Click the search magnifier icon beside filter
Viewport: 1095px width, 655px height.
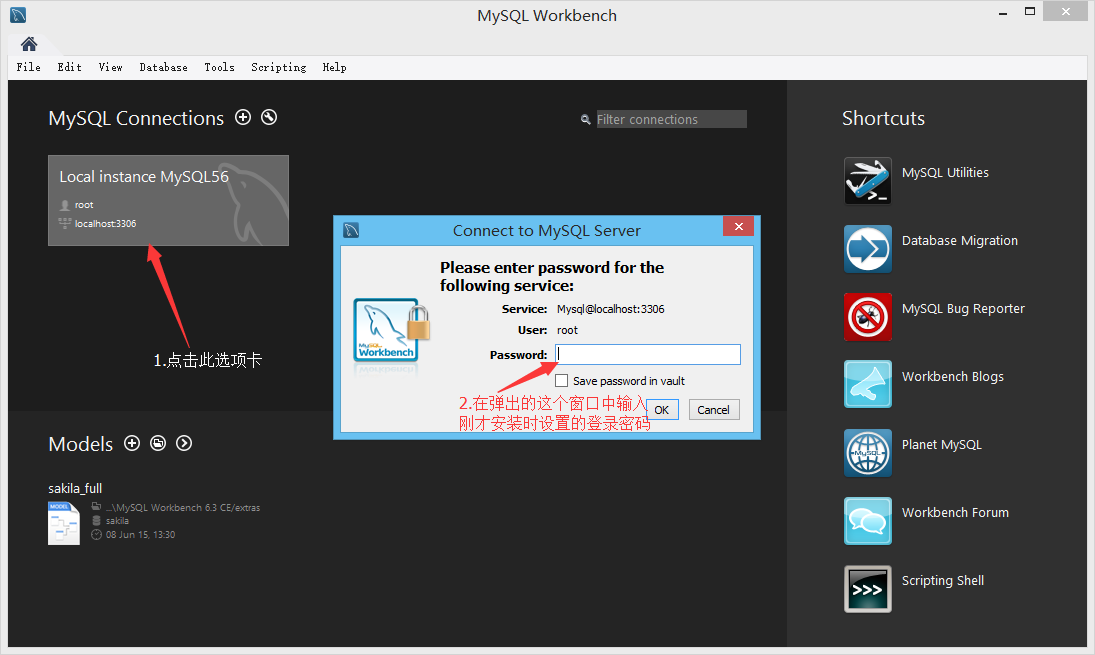tap(586, 119)
